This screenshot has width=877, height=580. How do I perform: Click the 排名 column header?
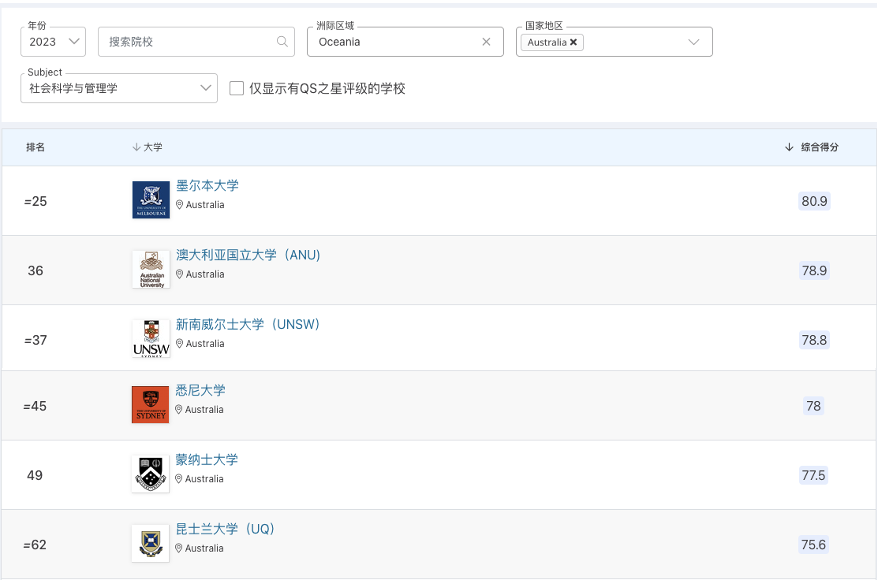[x=35, y=147]
